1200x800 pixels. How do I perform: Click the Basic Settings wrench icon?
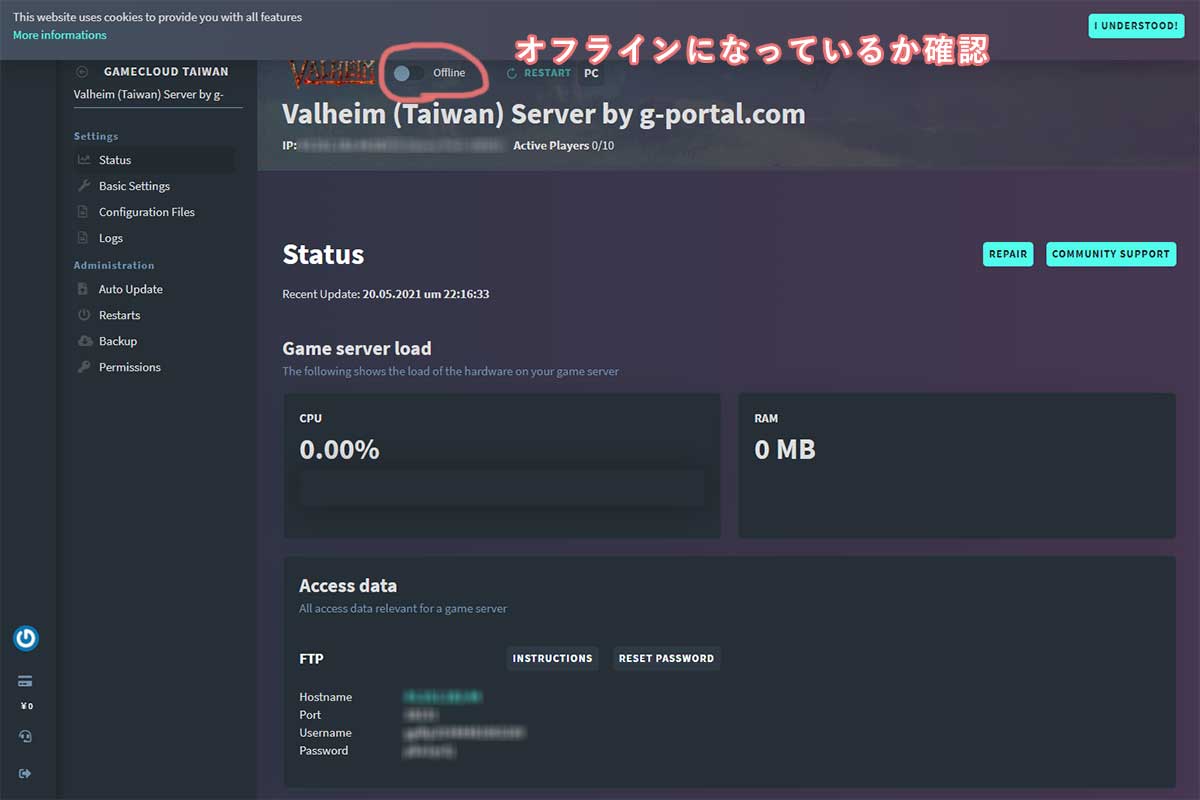point(84,186)
